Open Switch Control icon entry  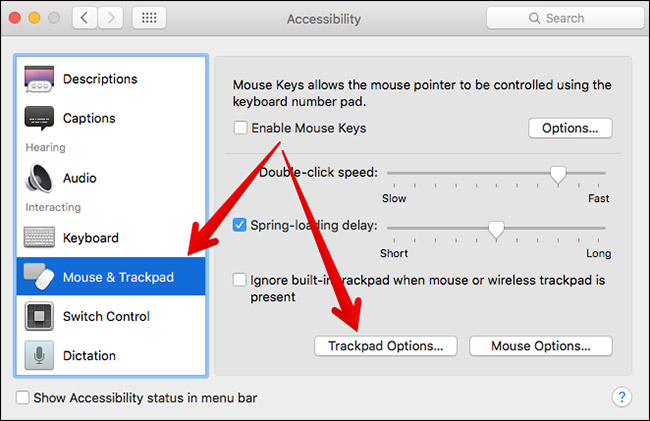point(39,316)
